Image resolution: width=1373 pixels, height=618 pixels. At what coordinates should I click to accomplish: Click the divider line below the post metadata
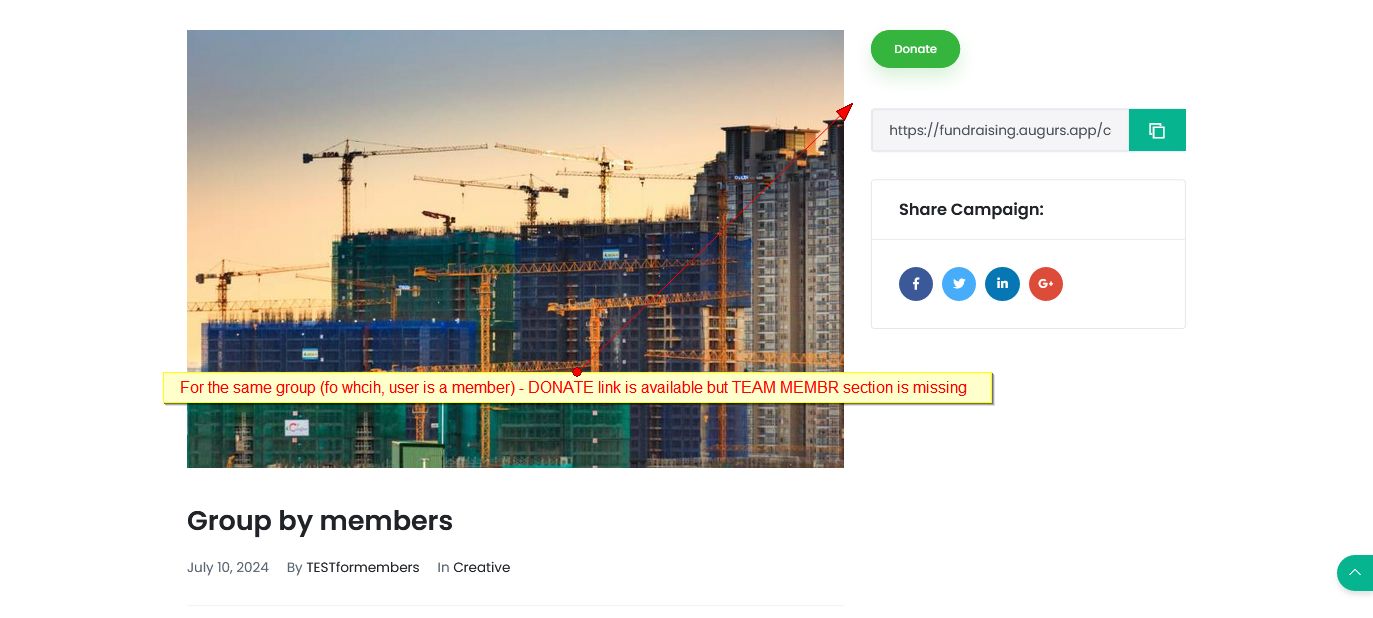tap(515, 605)
